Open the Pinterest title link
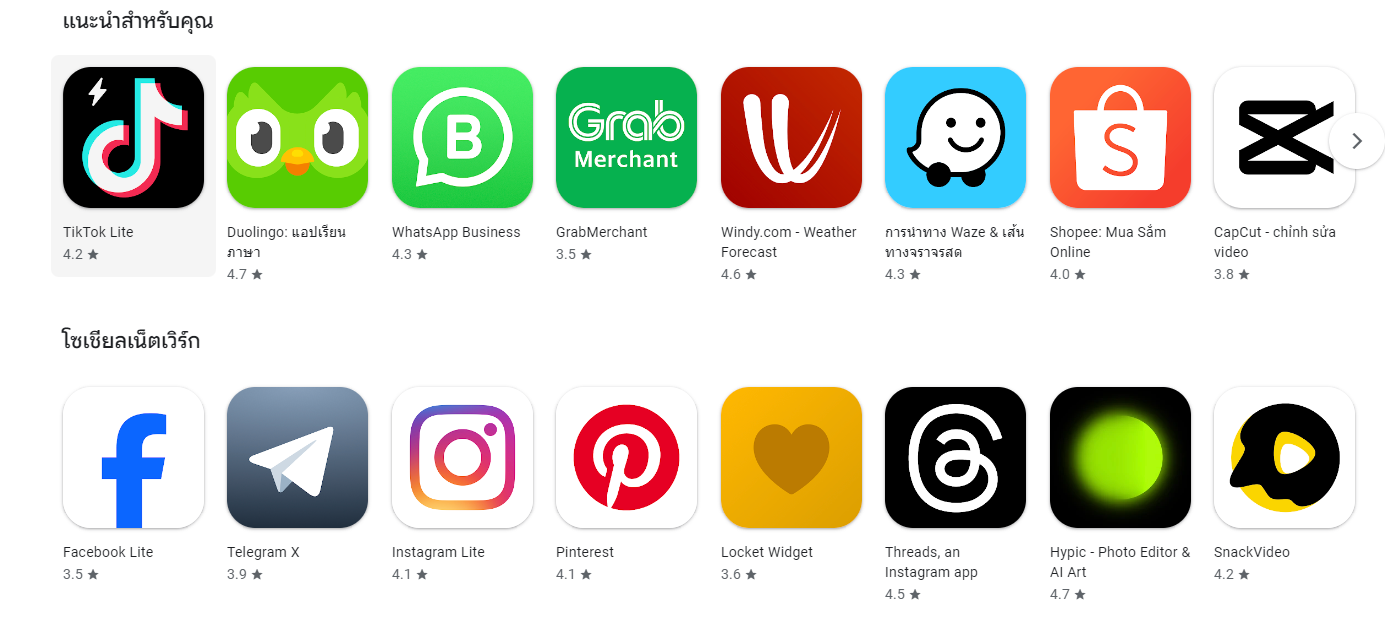Image resolution: width=1385 pixels, height=633 pixels. tap(585, 552)
